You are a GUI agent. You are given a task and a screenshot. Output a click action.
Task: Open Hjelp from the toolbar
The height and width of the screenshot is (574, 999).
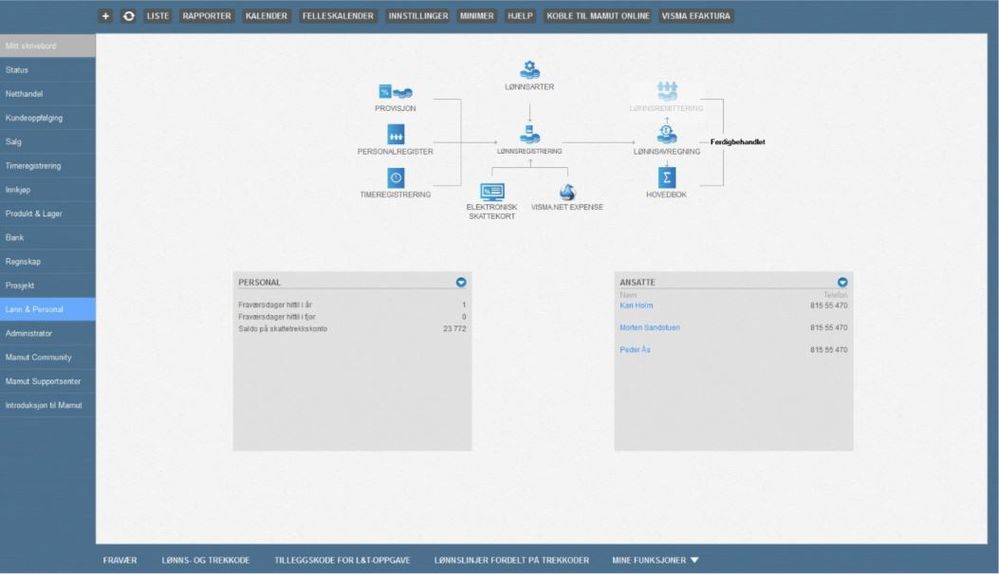520,16
